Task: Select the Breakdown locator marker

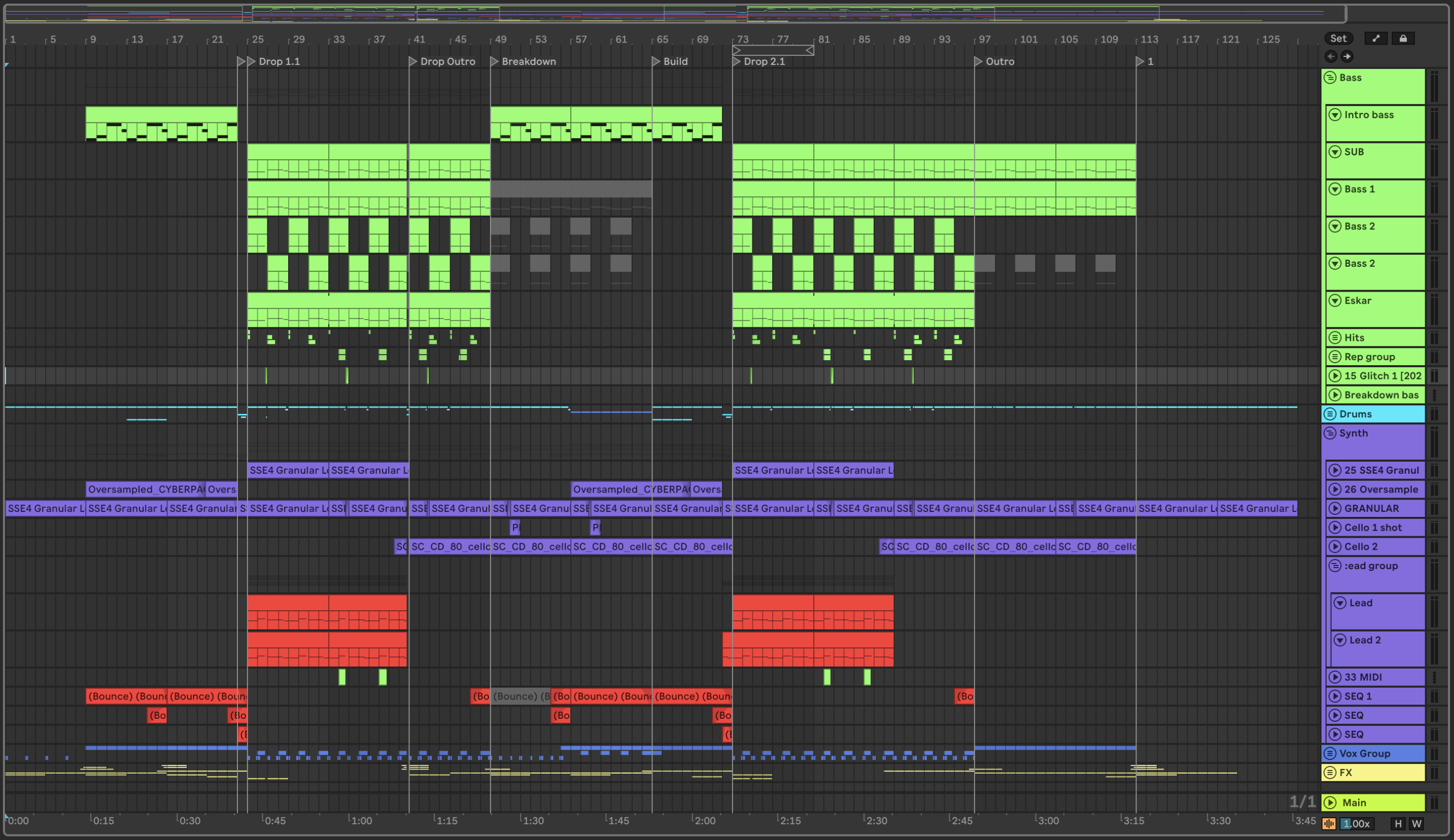Action: [x=495, y=61]
